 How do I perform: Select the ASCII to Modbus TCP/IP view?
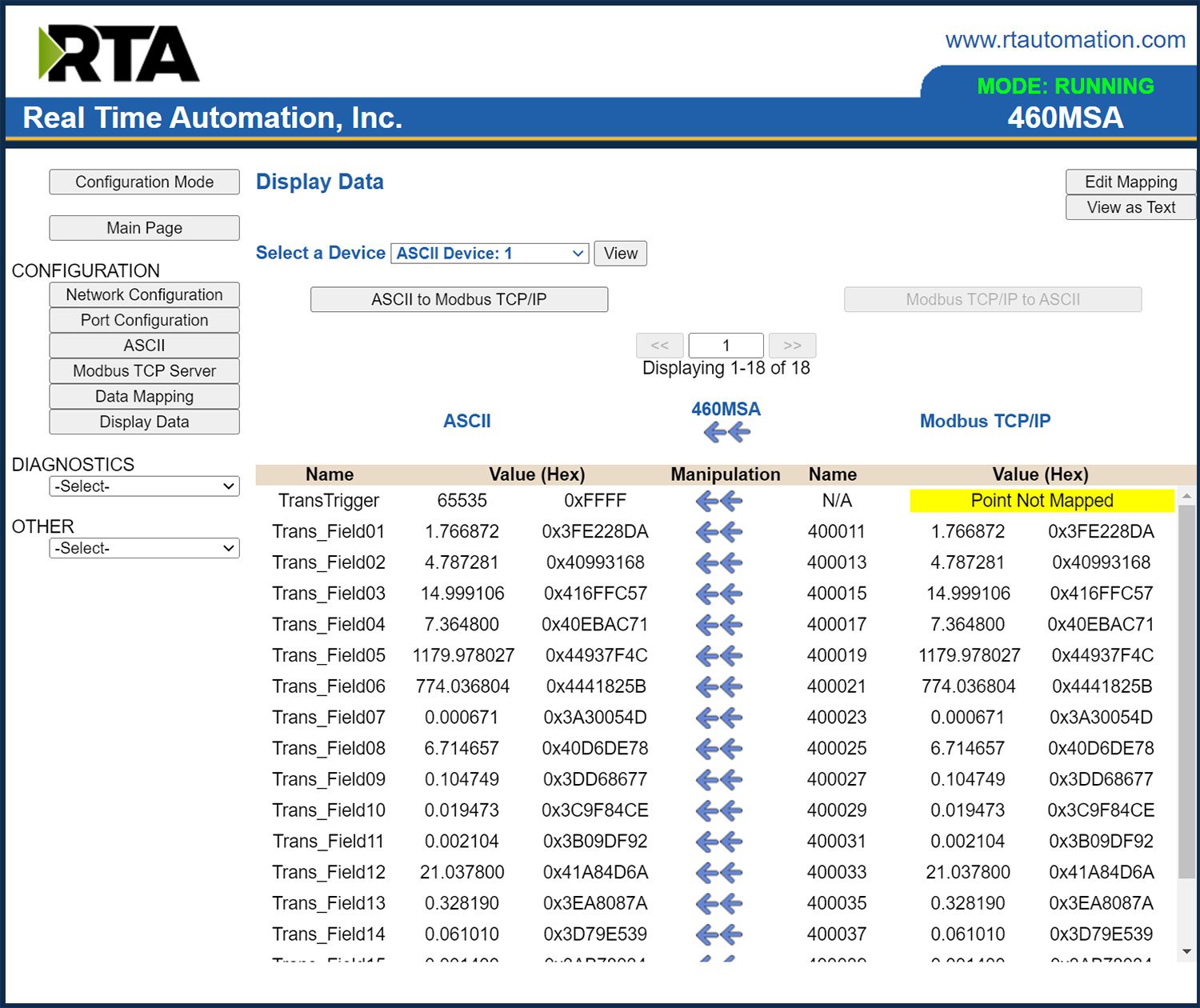click(458, 299)
